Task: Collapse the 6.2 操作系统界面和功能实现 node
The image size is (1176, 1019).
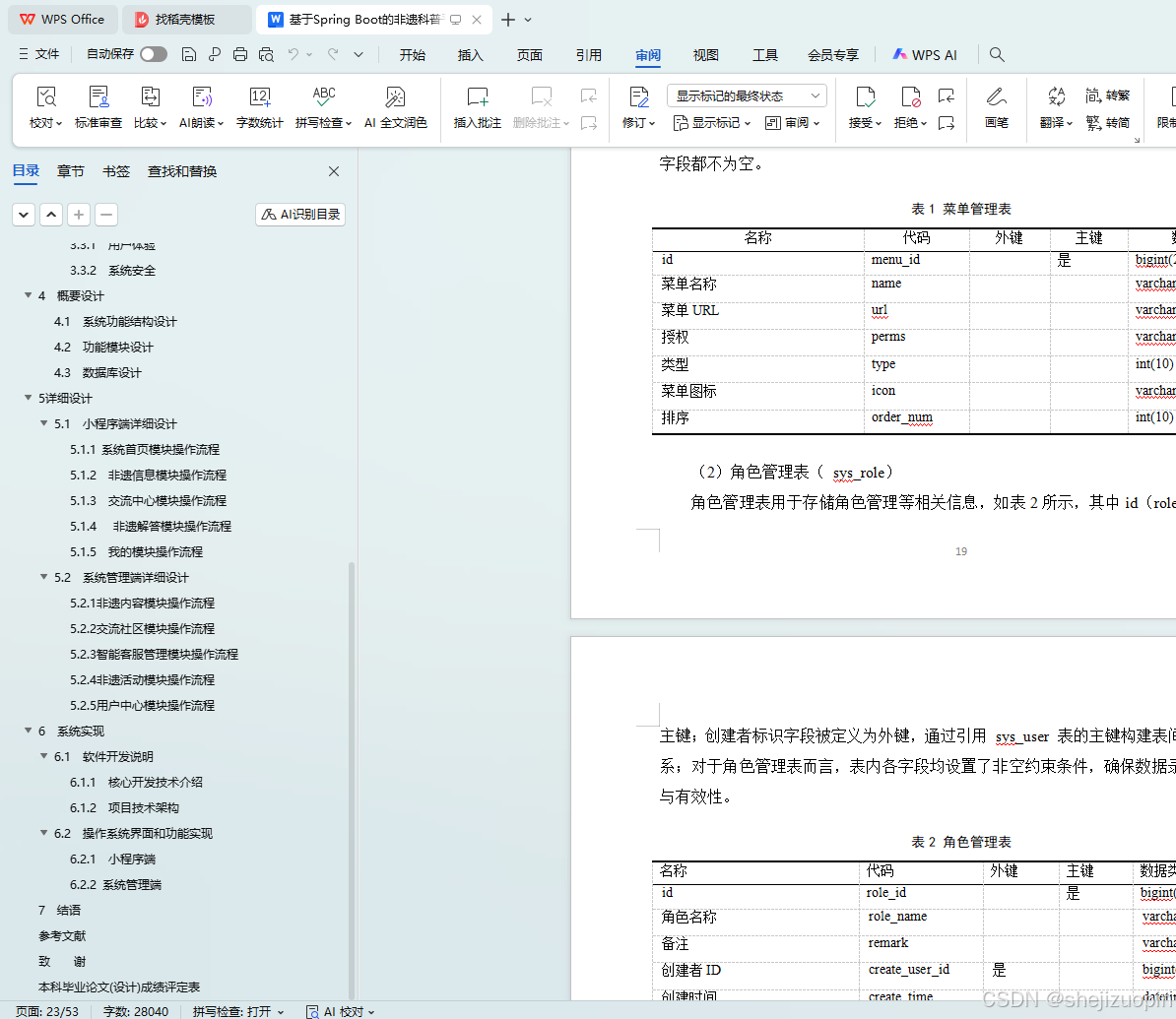Action: pyautogui.click(x=43, y=833)
